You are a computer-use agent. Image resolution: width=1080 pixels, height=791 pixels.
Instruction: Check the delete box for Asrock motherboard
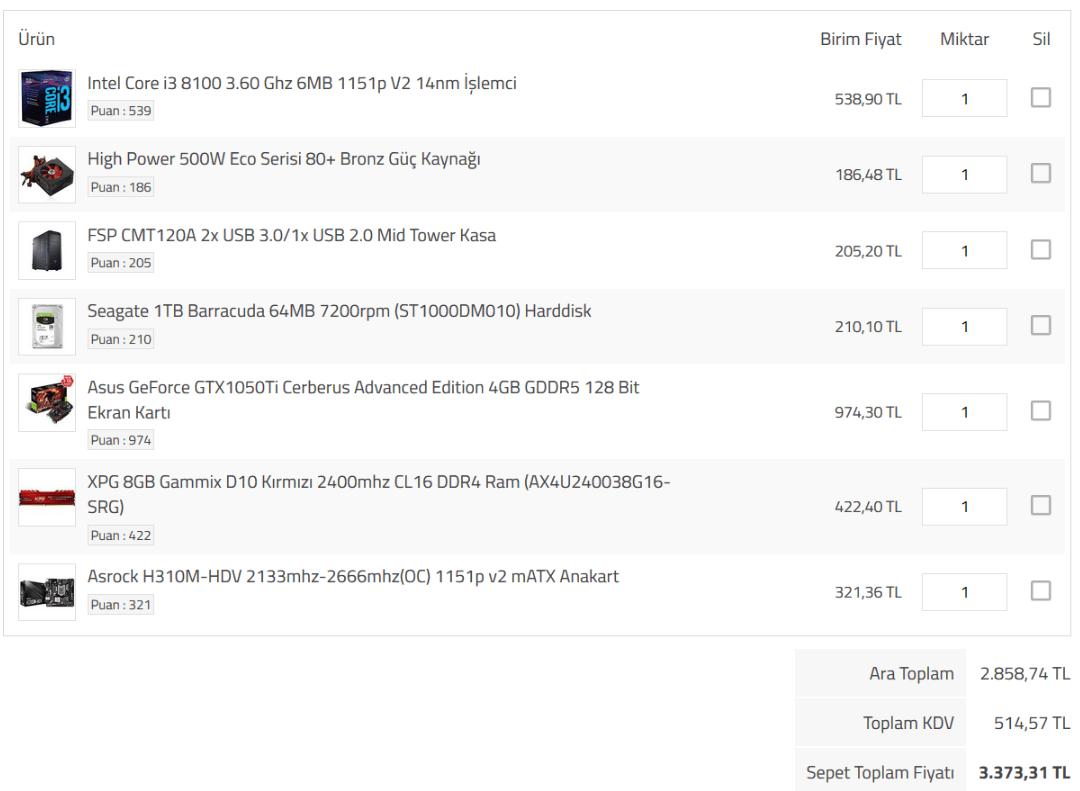[1041, 591]
